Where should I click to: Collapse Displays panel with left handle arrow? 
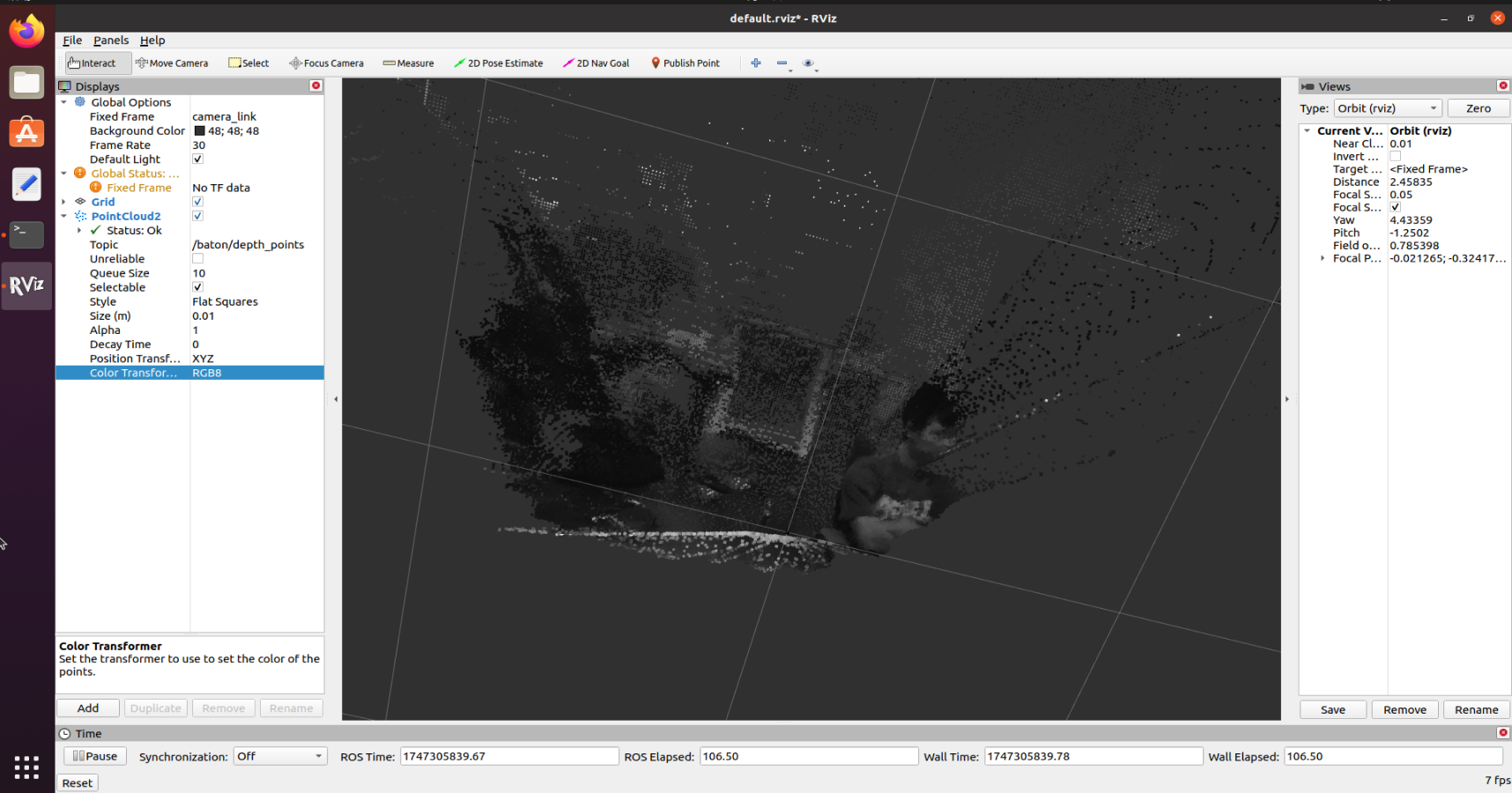click(336, 399)
